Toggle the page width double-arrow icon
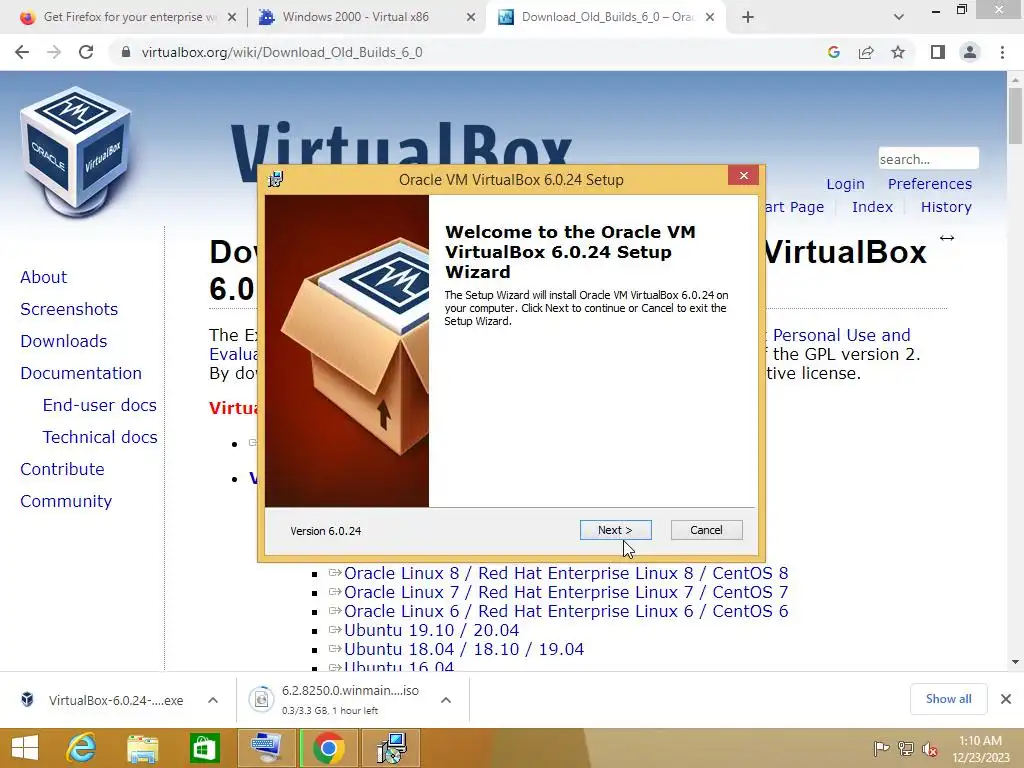The height and width of the screenshot is (768, 1024). pos(947,238)
